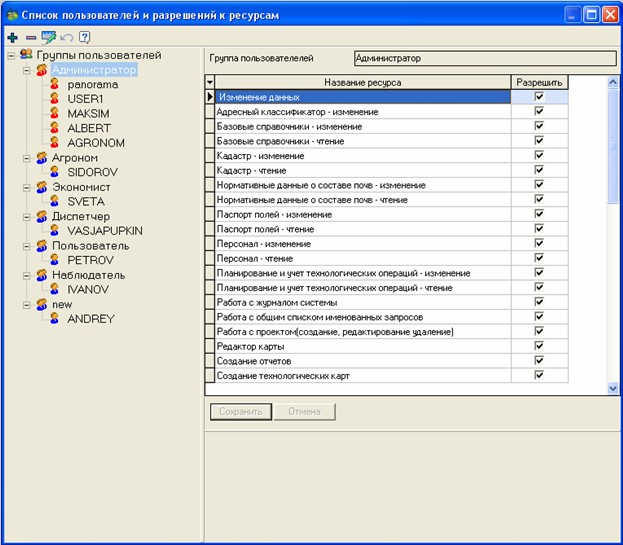Viewport: 623px width, 545px height.
Task: Click the plus (add) toolbar icon
Action: [x=12, y=37]
